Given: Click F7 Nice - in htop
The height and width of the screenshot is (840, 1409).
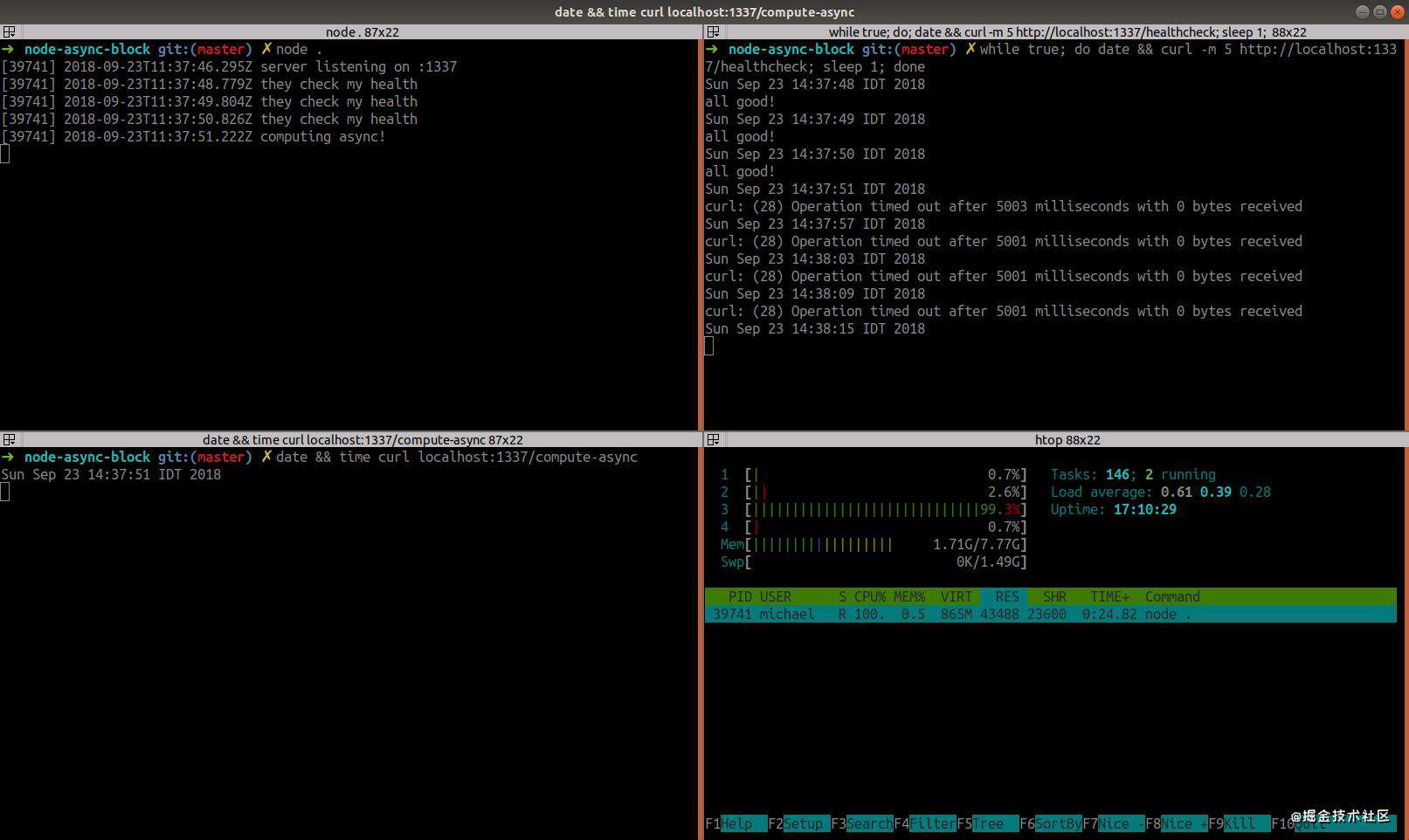Looking at the screenshot, I should [x=1114, y=823].
